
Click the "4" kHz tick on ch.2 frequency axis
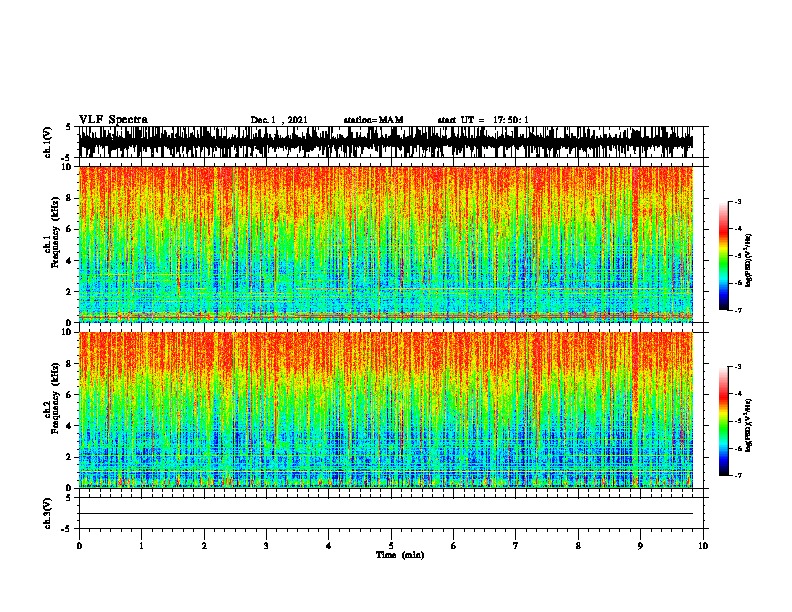click(x=69, y=426)
